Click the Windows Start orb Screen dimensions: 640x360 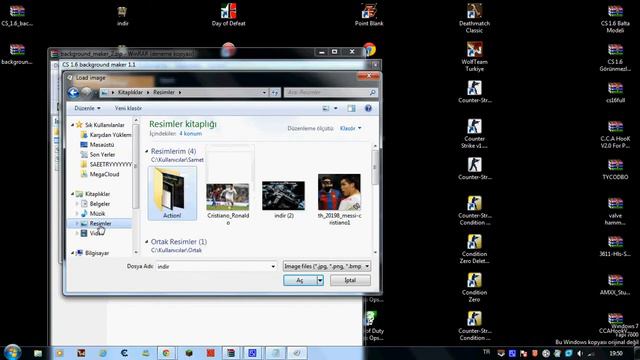click(x=12, y=352)
